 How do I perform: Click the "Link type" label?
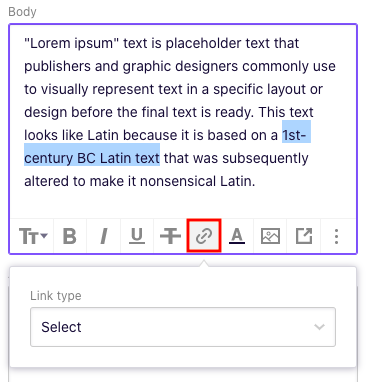click(56, 296)
